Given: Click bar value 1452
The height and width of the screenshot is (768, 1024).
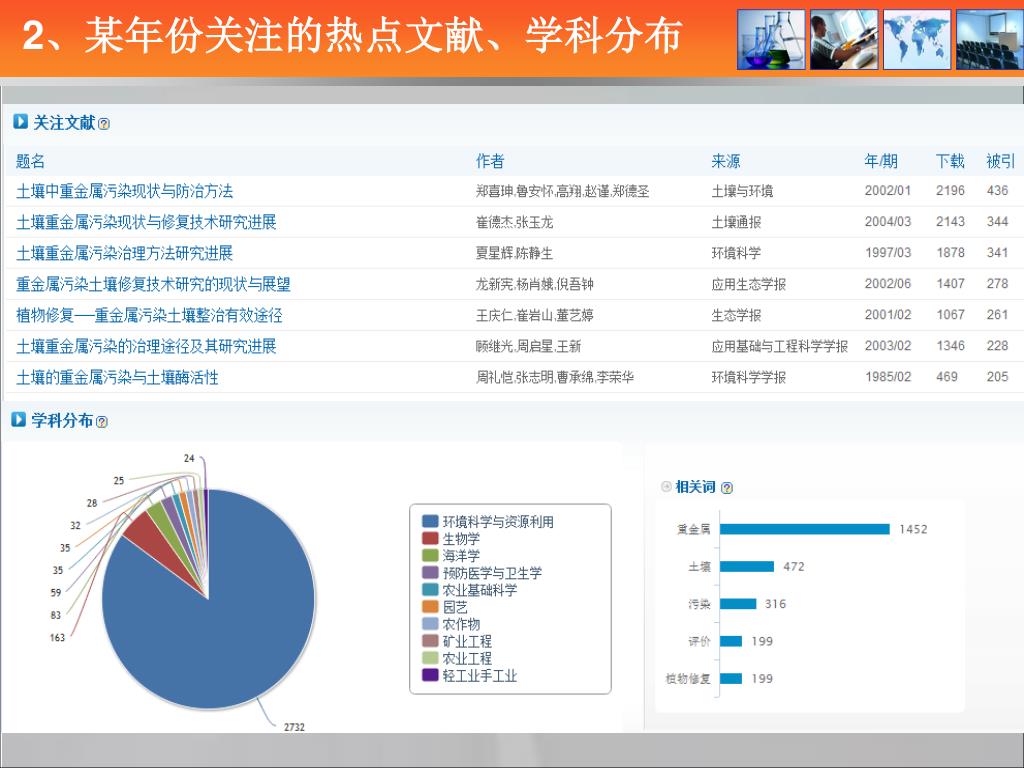Looking at the screenshot, I should [913, 529].
